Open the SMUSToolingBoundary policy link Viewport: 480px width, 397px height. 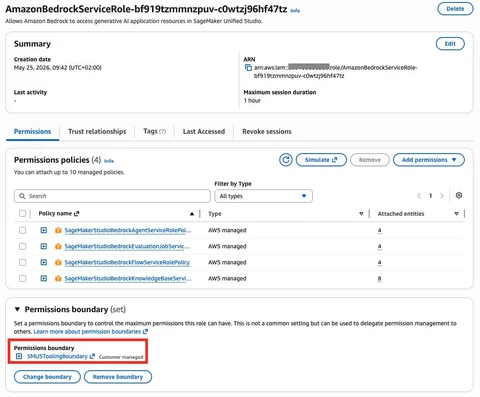pos(57,356)
